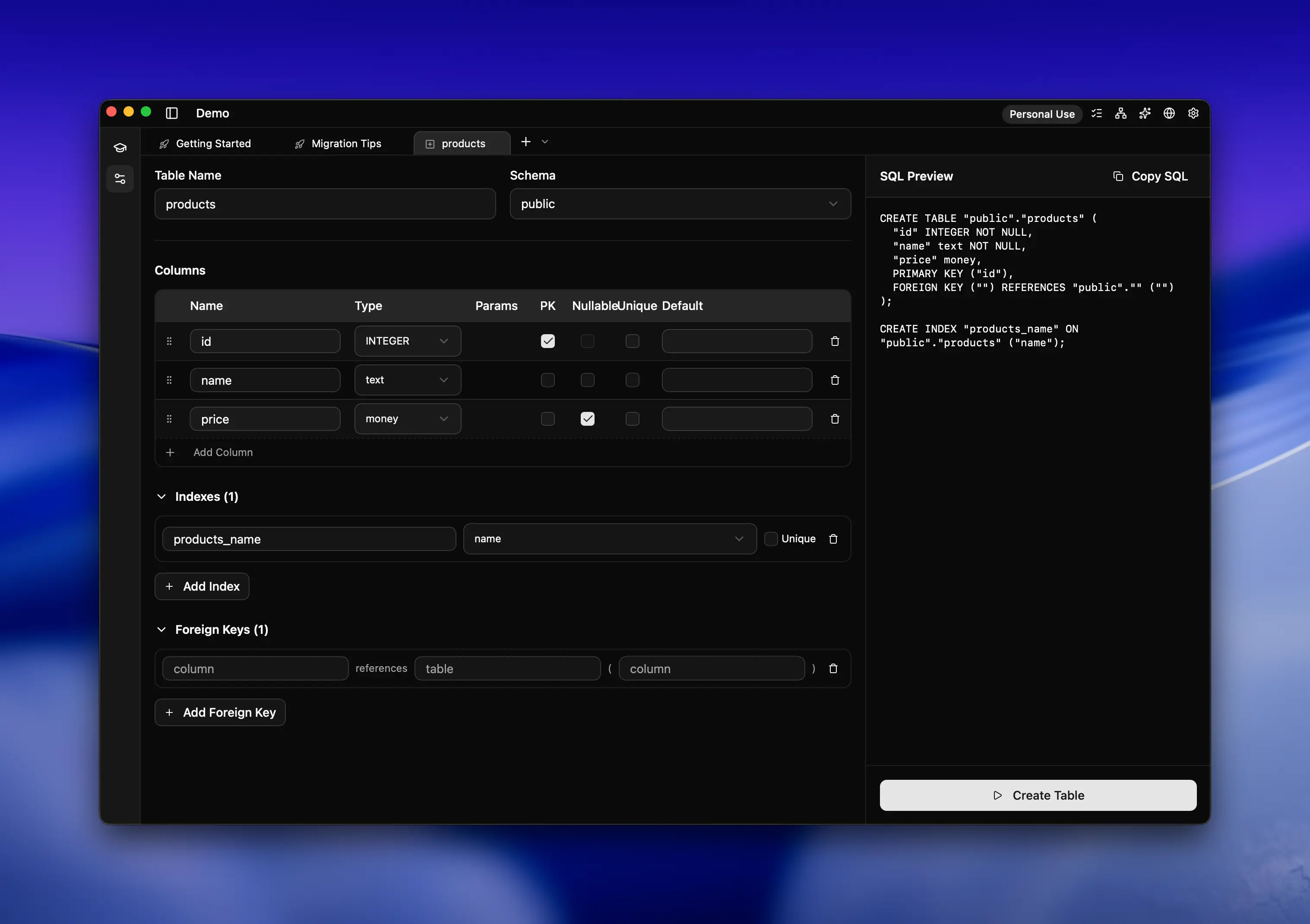
Task: Disable Nullable for the price column
Action: click(x=587, y=419)
